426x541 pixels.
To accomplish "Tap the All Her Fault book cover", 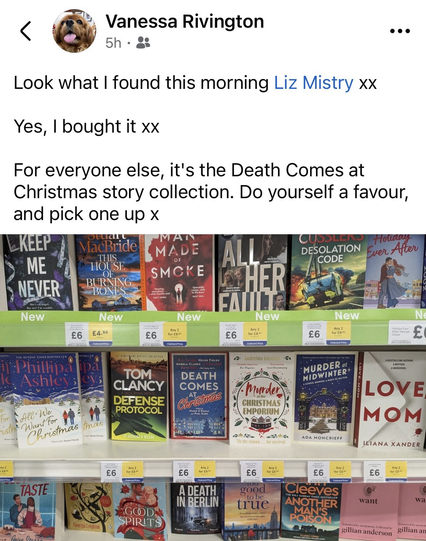I will pos(253,273).
